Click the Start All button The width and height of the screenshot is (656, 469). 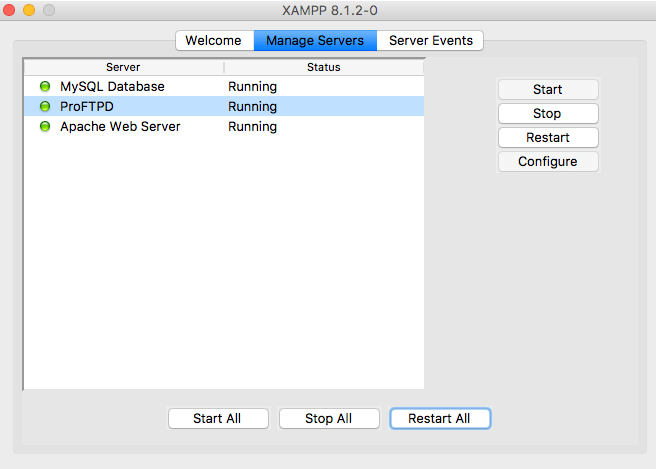217,419
